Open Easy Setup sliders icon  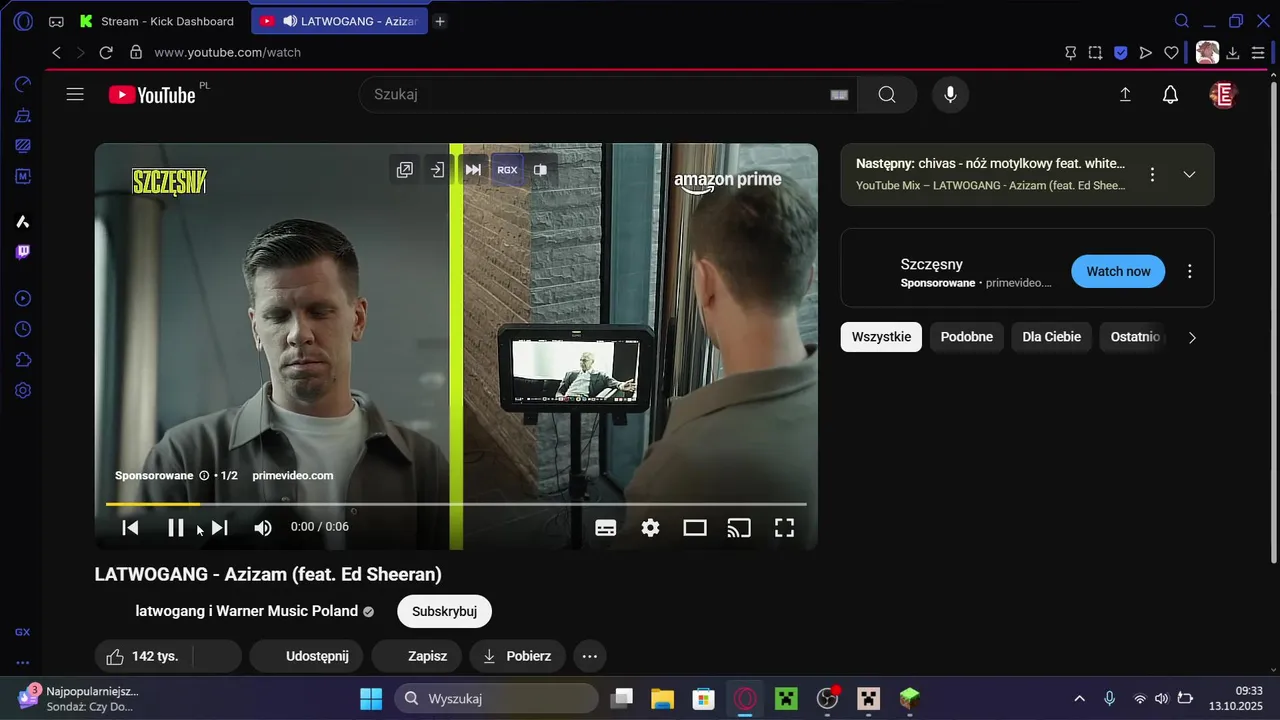(x=1258, y=53)
